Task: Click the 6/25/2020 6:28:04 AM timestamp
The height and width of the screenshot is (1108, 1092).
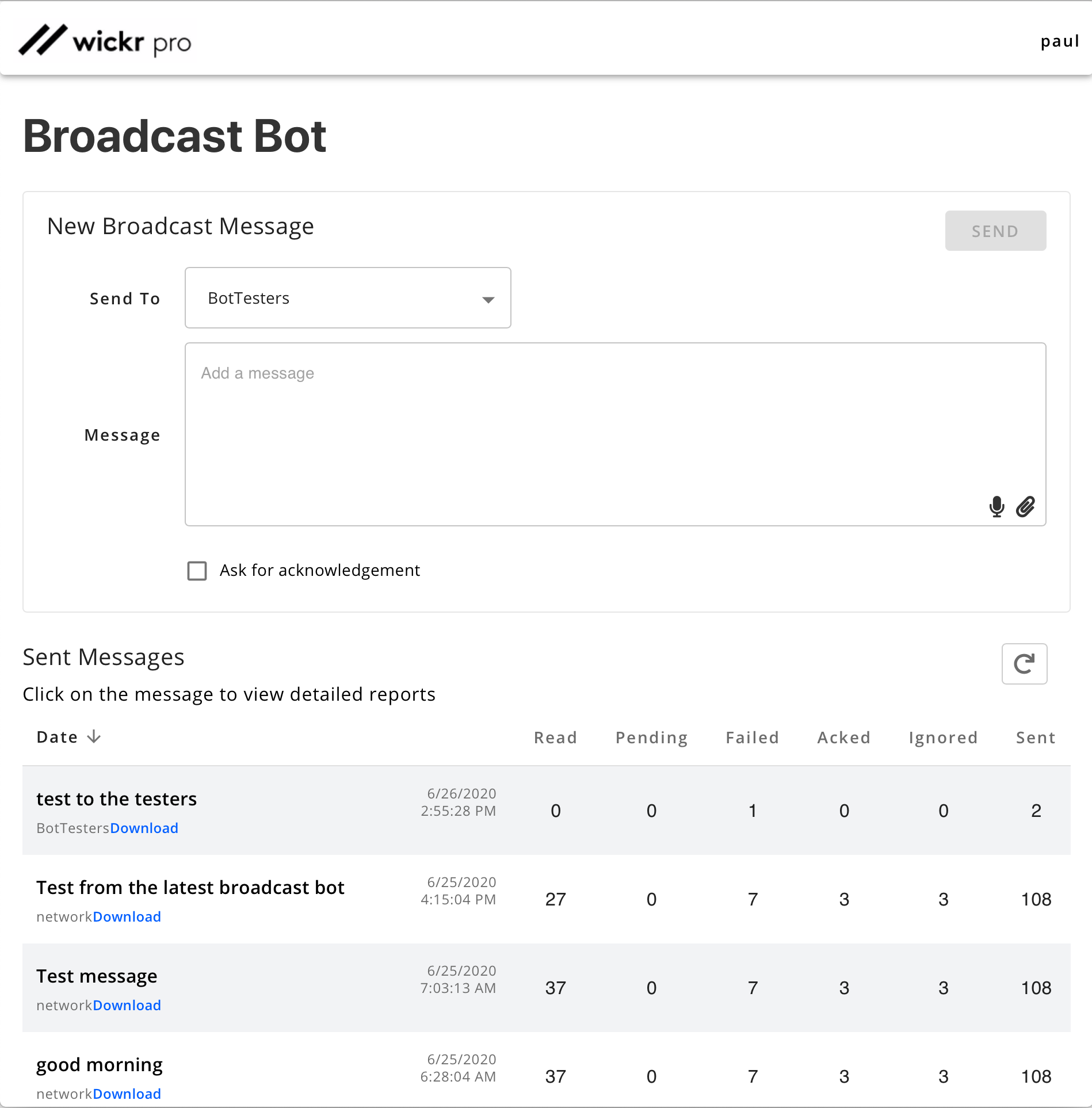Action: (x=459, y=1068)
